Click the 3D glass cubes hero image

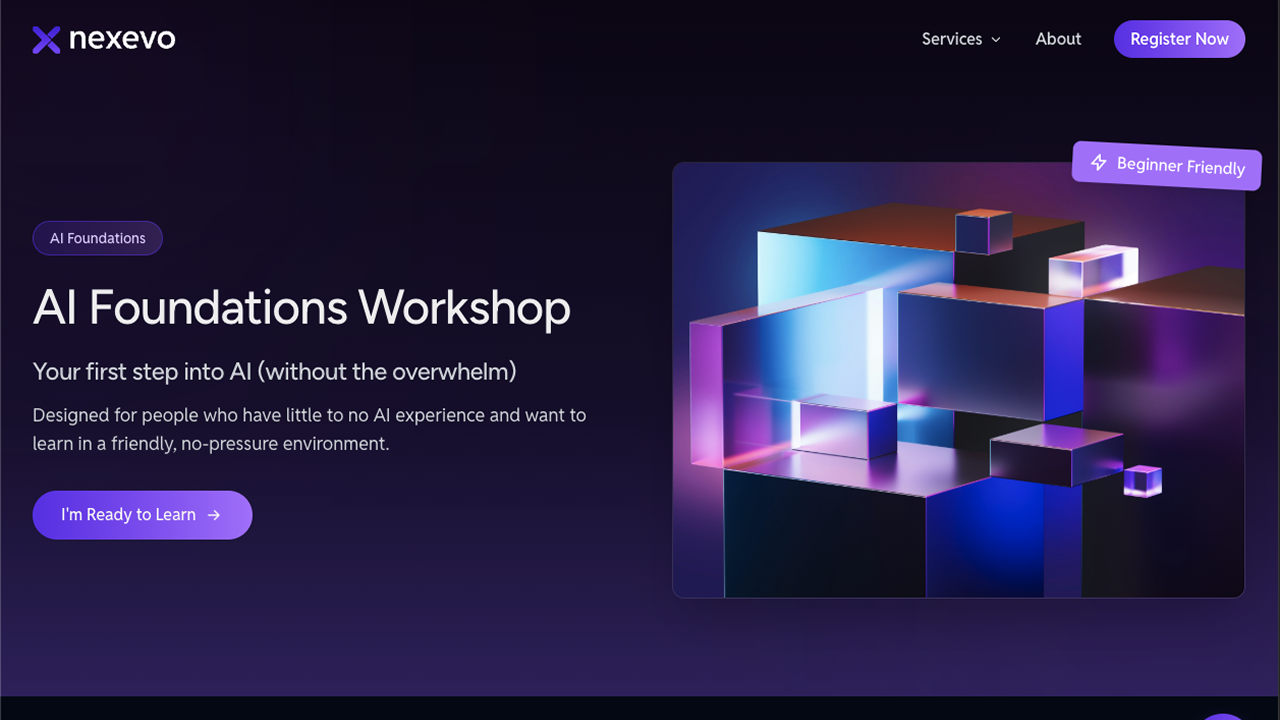coord(958,380)
